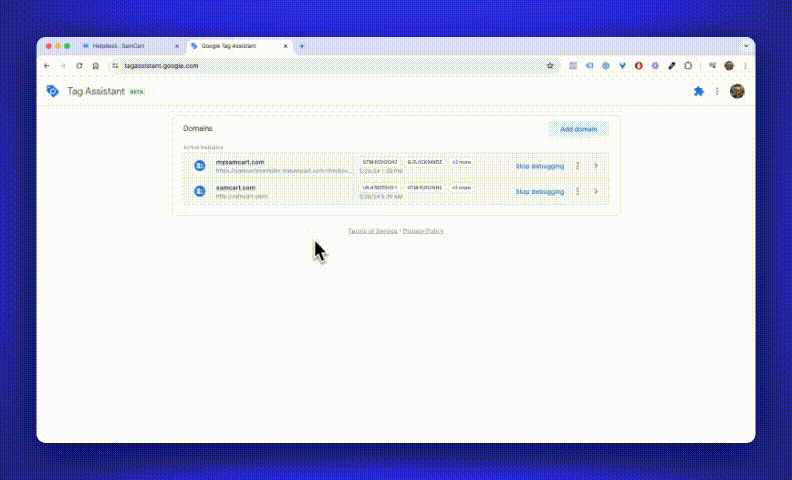Go forward with the browser forward arrow

[63, 66]
